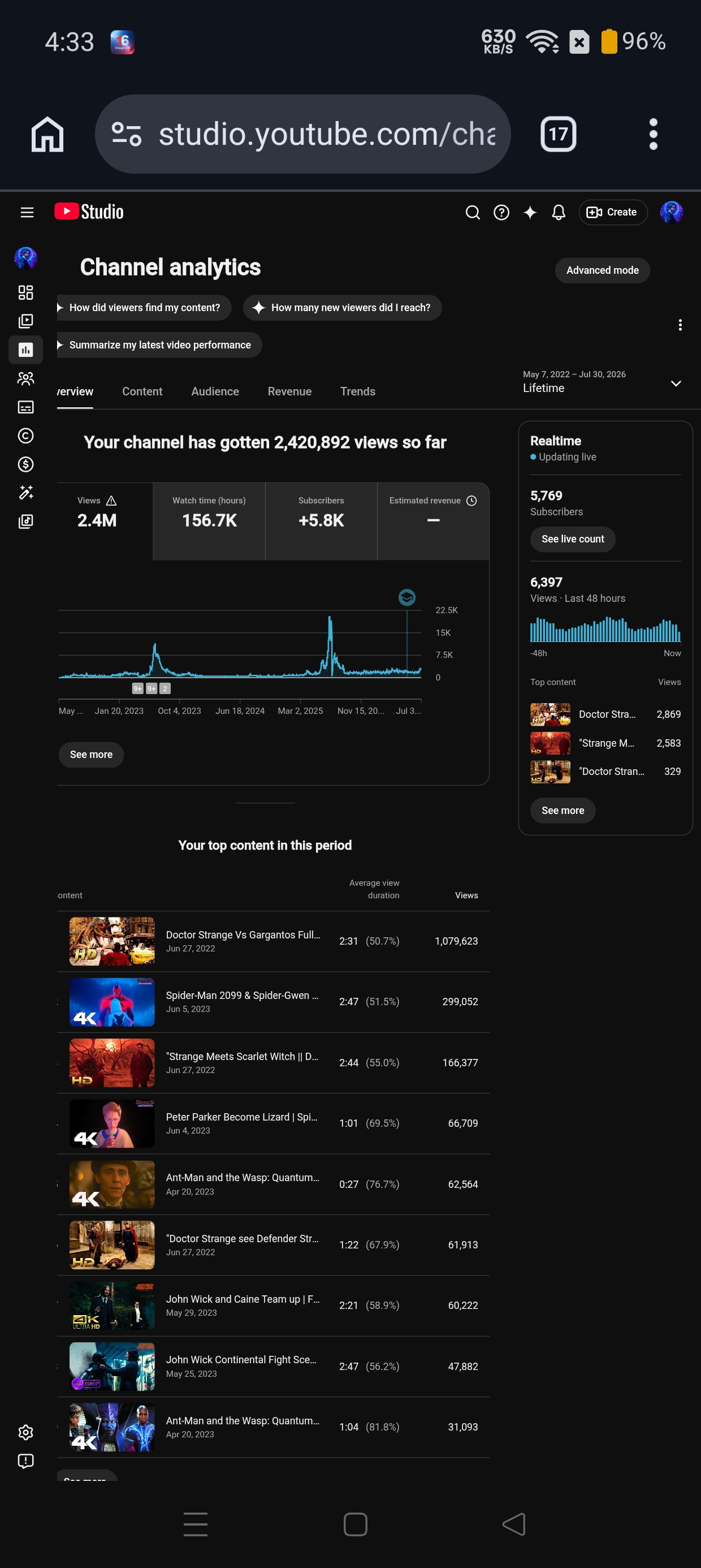Open Earn dollar sidebar icon
This screenshot has width=701, height=1568.
(25, 464)
